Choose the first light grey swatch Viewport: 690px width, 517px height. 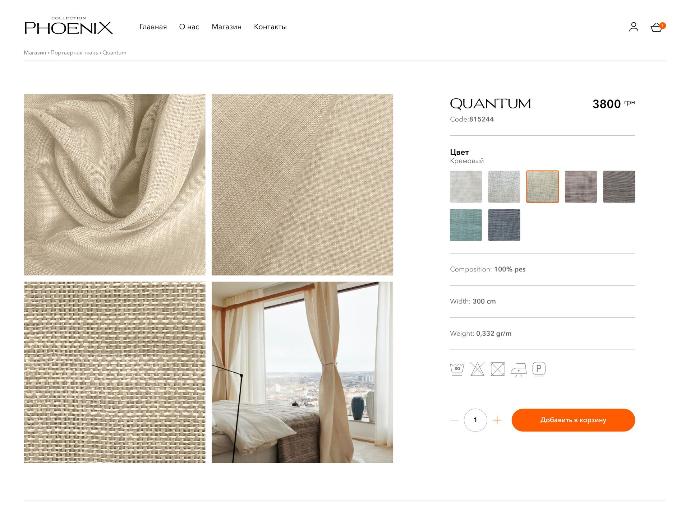[466, 187]
